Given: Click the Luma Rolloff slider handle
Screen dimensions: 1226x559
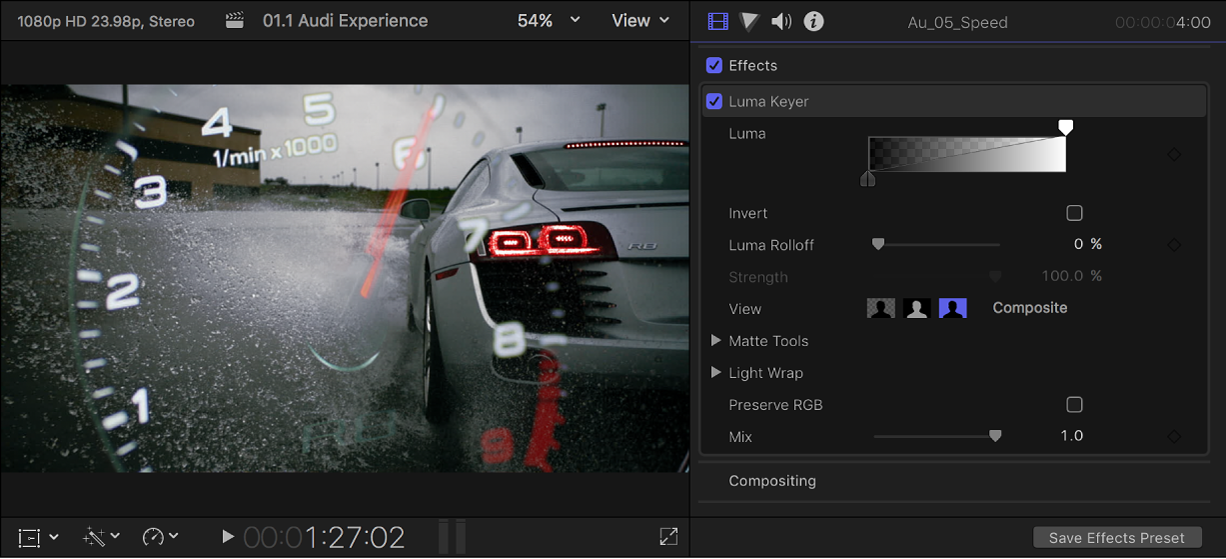Looking at the screenshot, I should 878,244.
